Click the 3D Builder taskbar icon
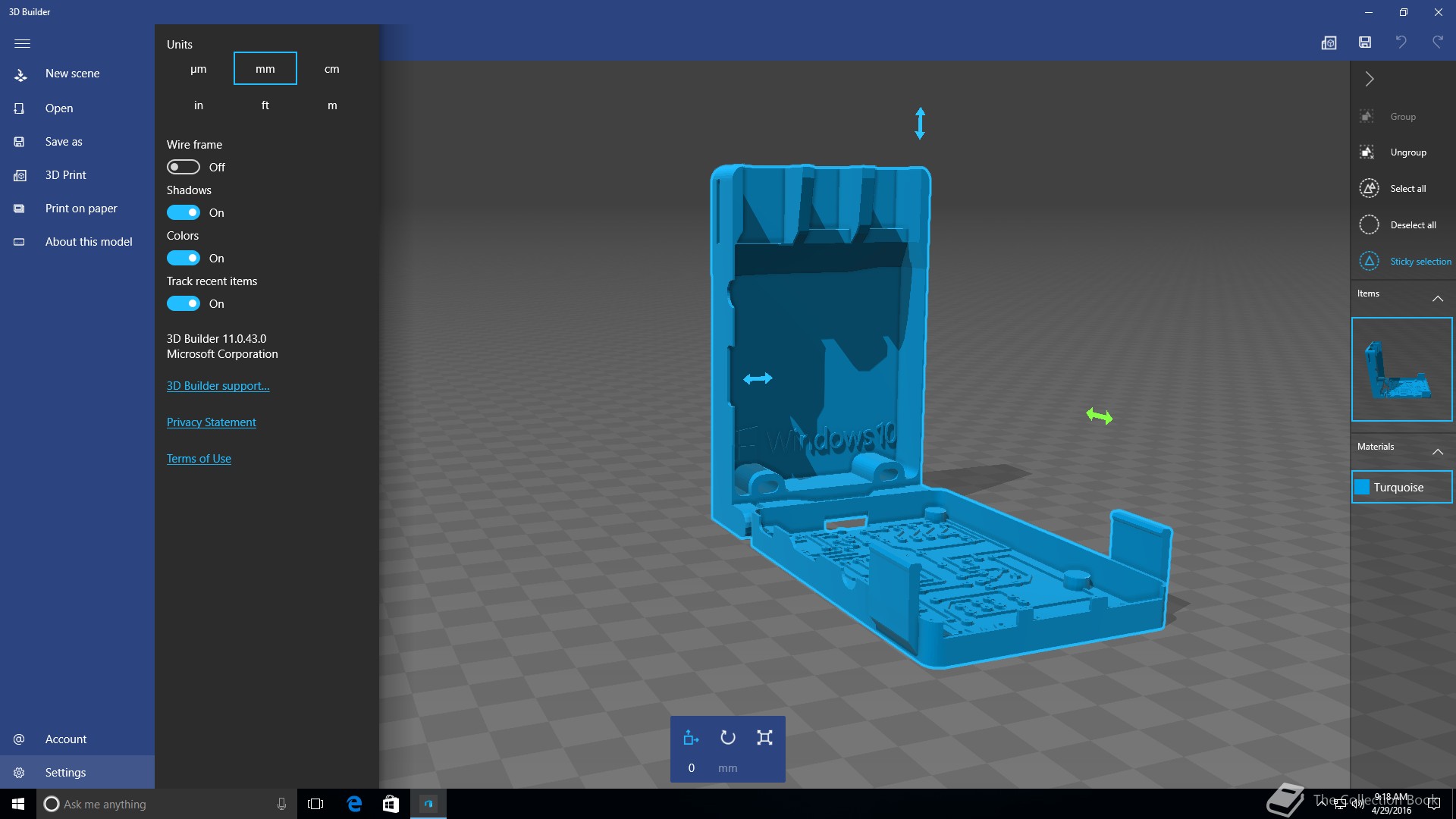The width and height of the screenshot is (1456, 819). pos(428,804)
